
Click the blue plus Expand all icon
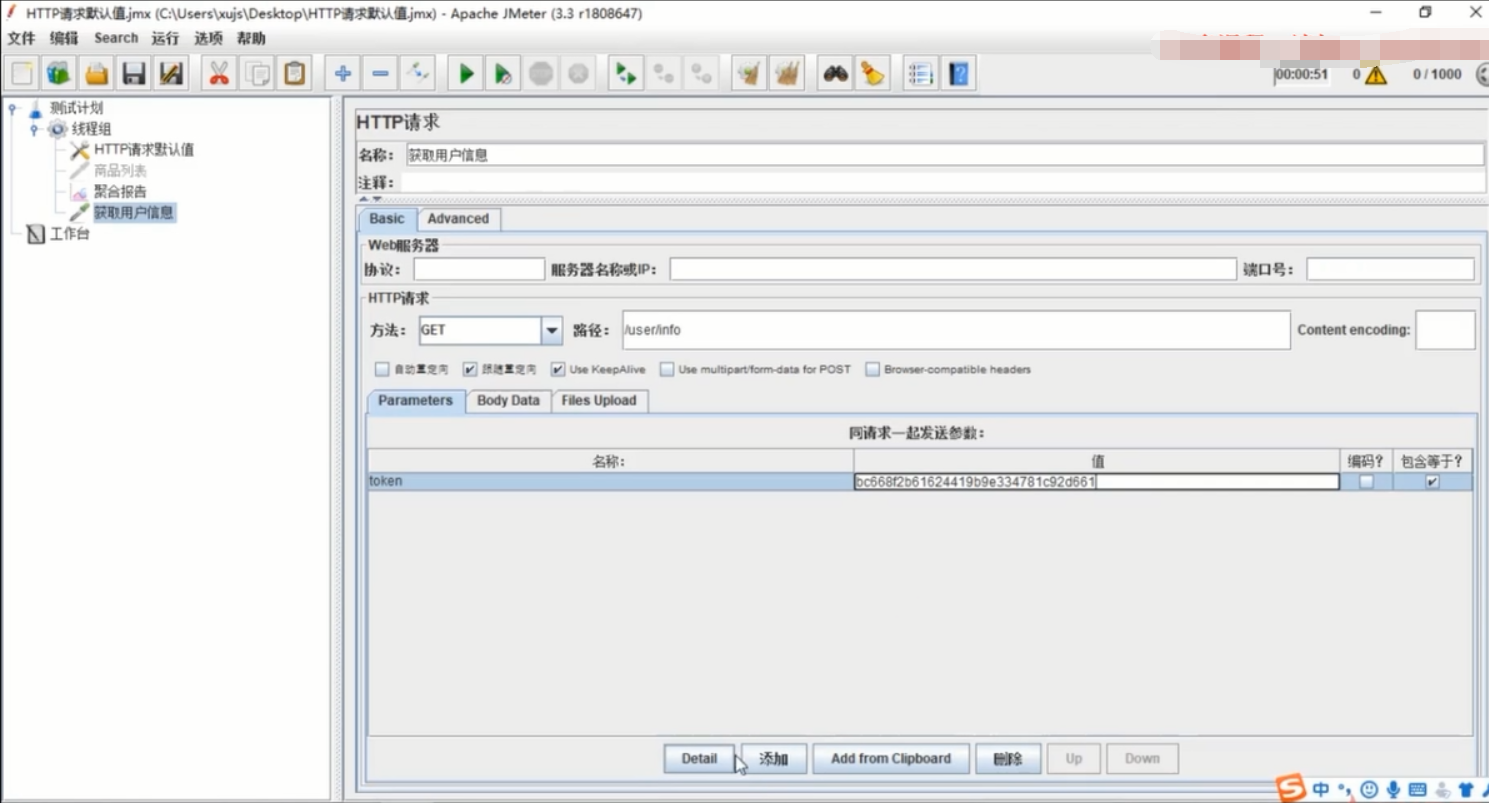[x=343, y=74]
